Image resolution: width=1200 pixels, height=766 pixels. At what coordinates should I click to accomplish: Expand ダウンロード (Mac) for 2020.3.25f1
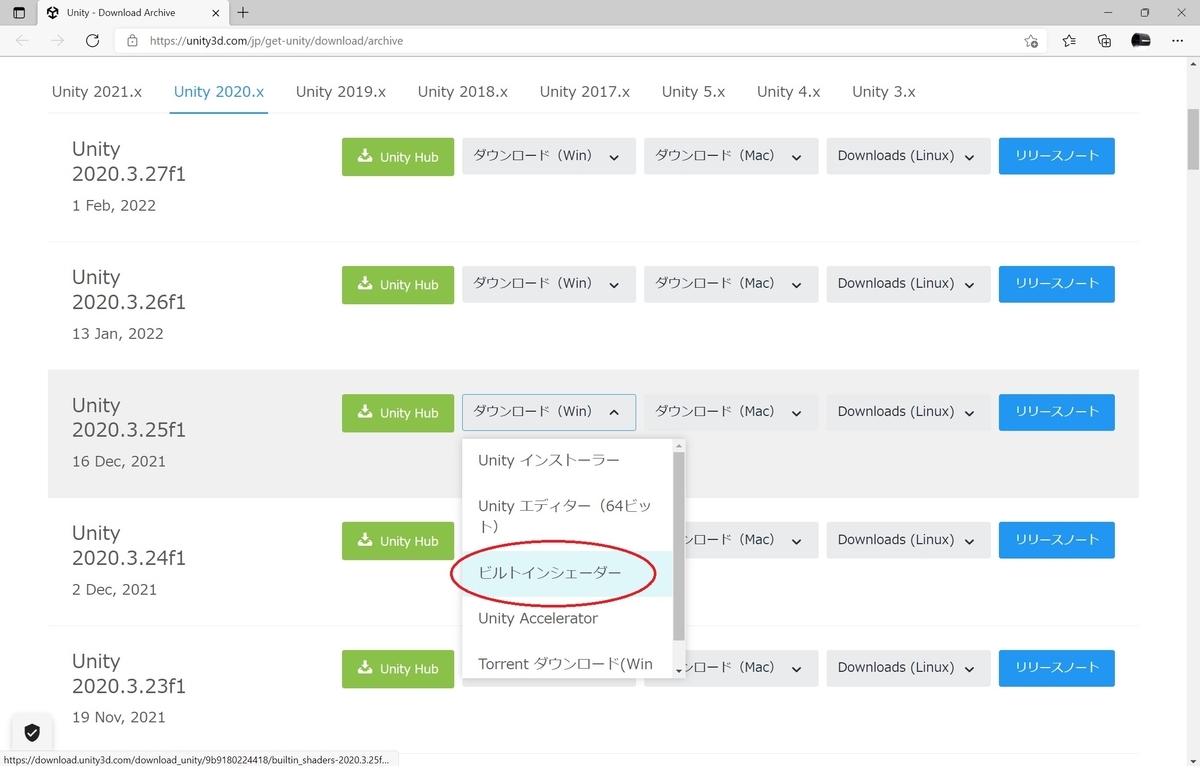(x=731, y=412)
